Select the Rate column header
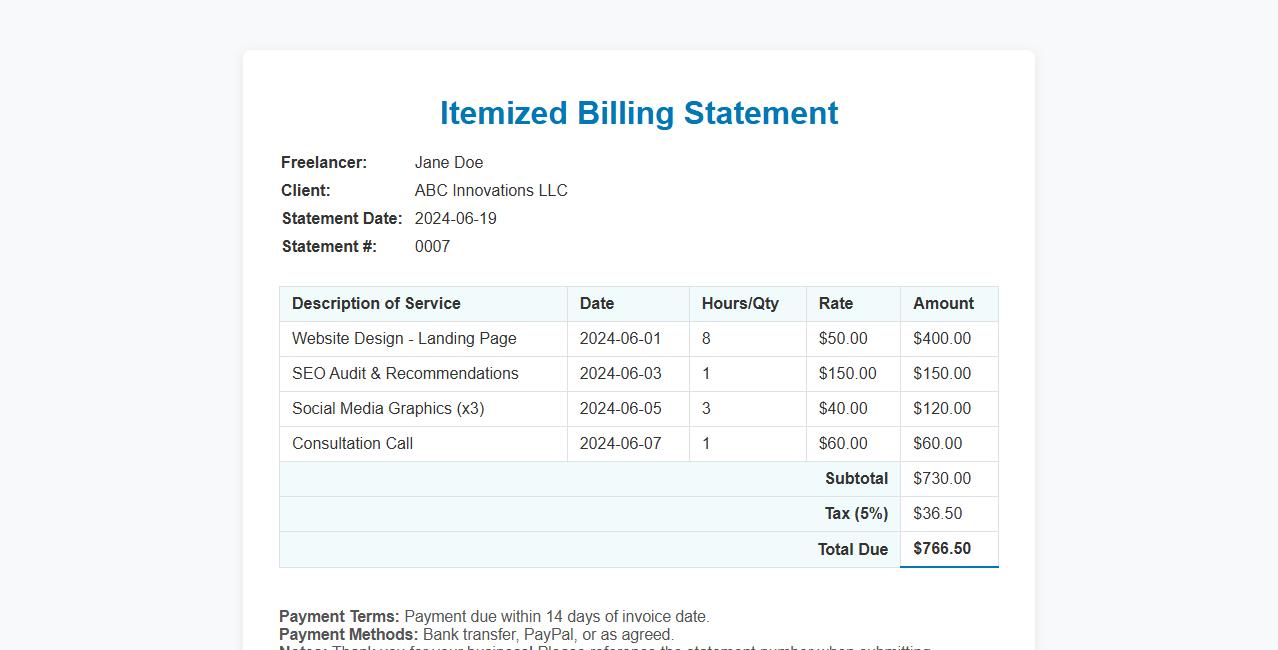The height and width of the screenshot is (650, 1278). 836,303
